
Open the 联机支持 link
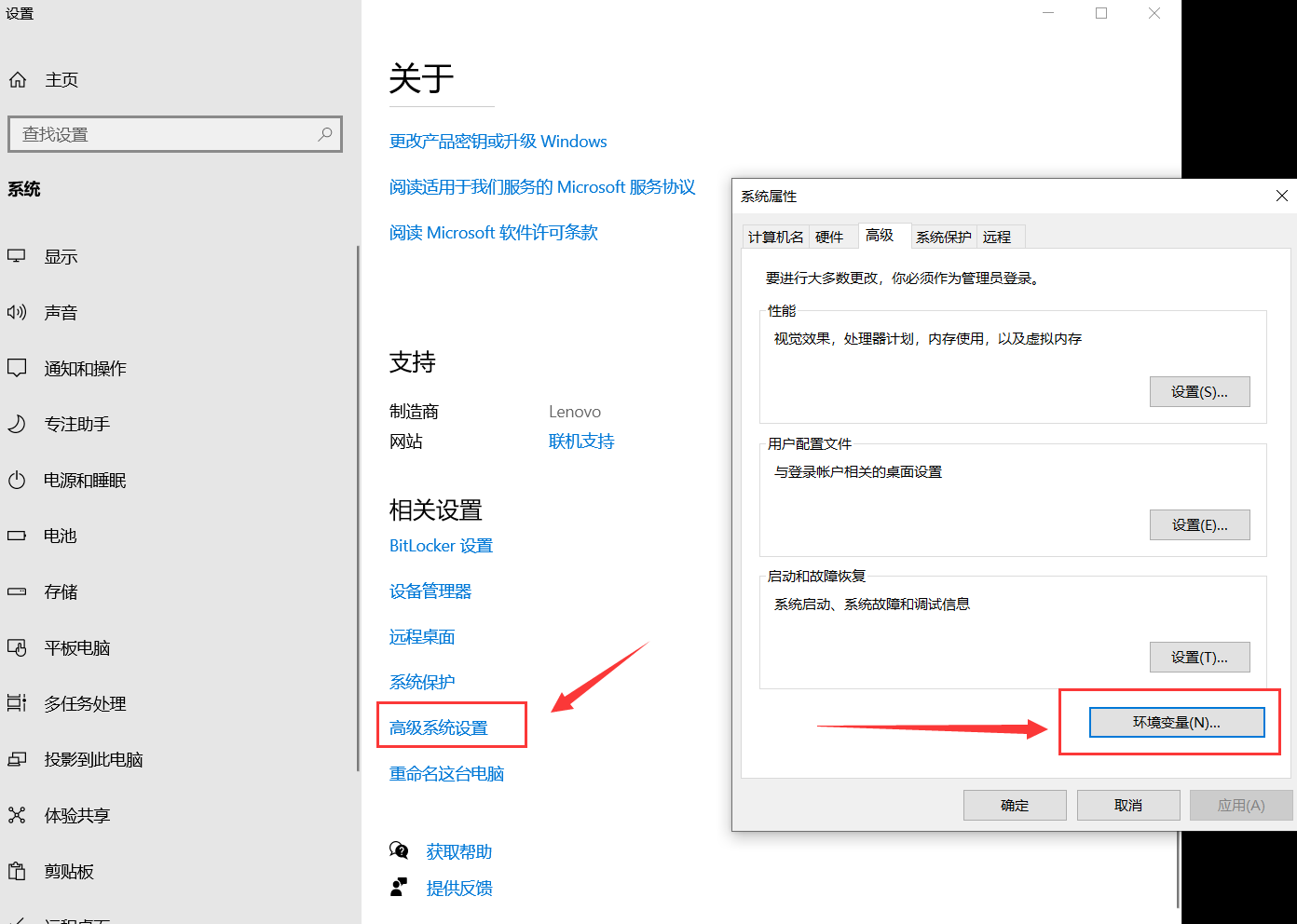(581, 442)
